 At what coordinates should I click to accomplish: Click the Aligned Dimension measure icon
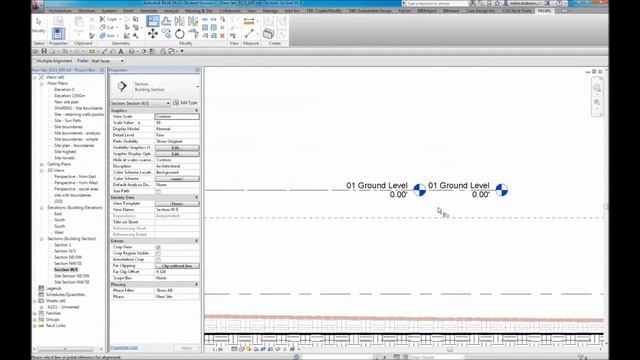tap(249, 21)
